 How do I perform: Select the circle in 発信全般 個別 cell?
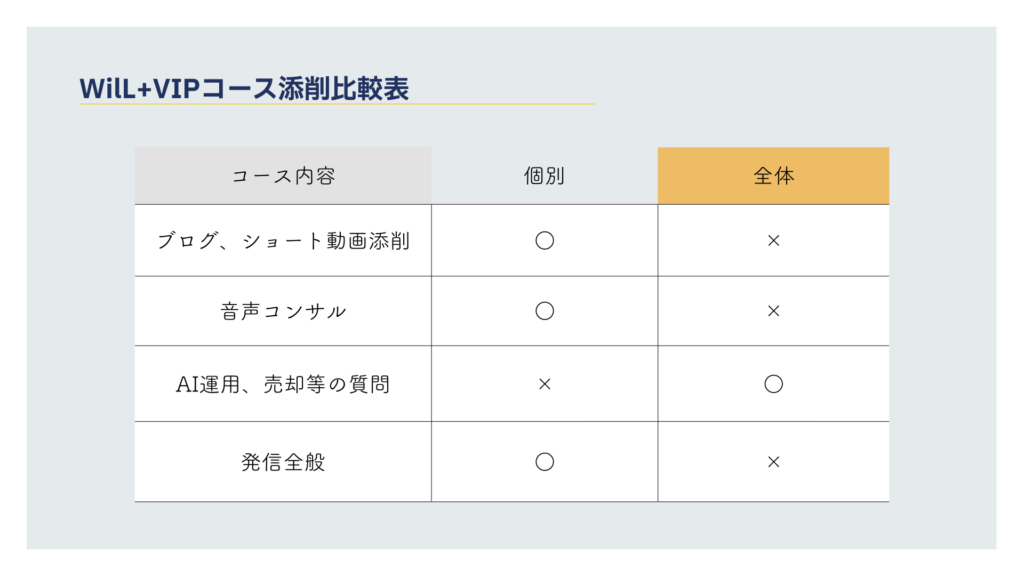[x=544, y=462]
